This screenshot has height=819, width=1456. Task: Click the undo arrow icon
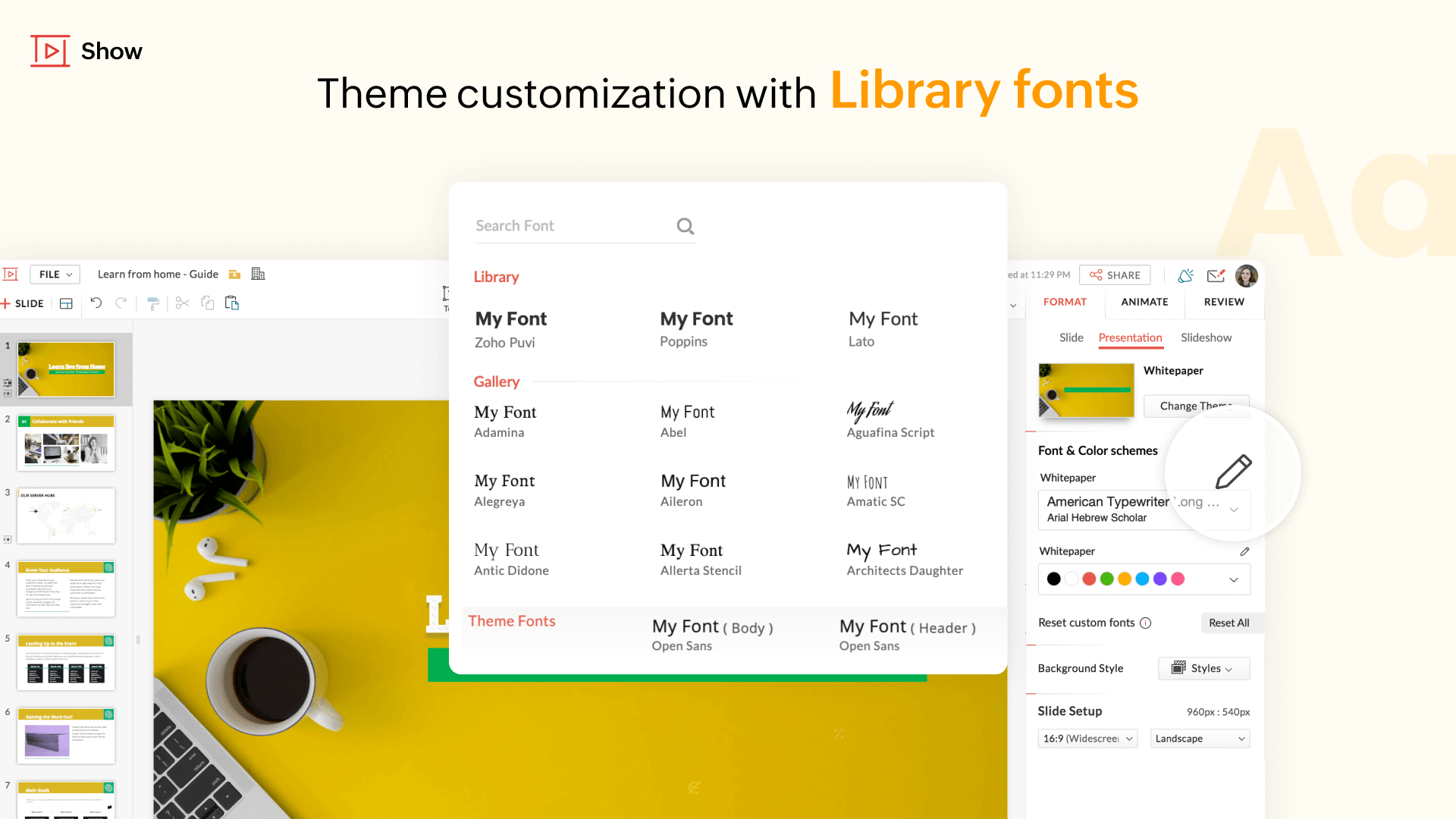point(96,303)
